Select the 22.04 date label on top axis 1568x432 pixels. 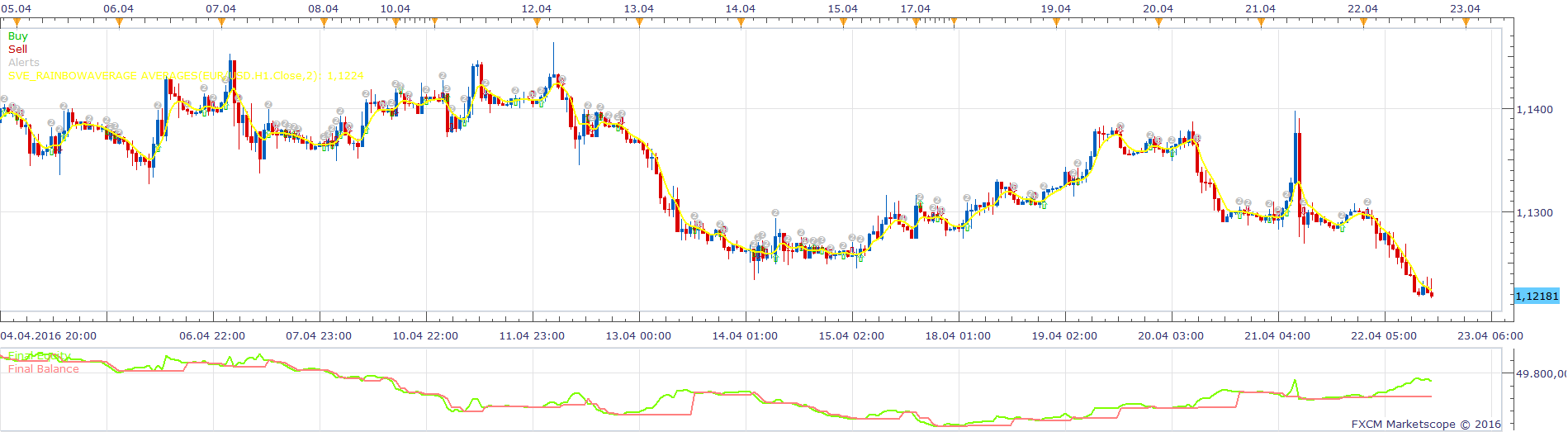coord(1362,8)
